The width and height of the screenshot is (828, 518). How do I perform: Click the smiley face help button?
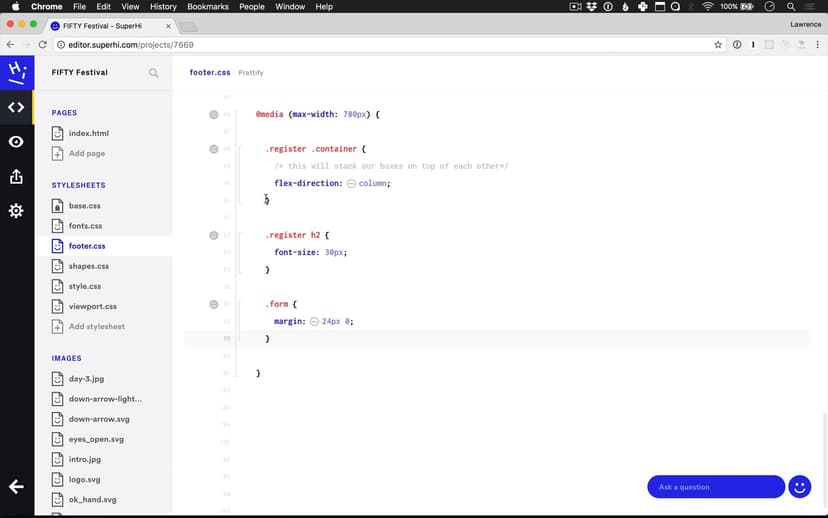799,487
